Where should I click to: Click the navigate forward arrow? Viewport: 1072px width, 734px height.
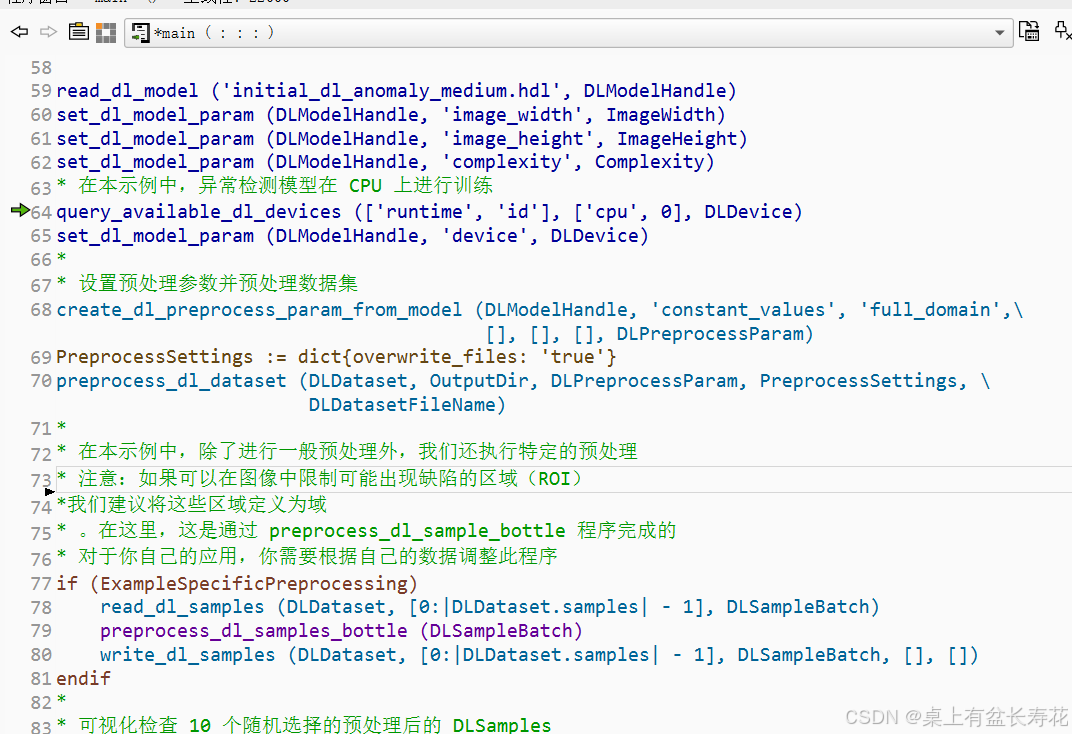pos(46,31)
